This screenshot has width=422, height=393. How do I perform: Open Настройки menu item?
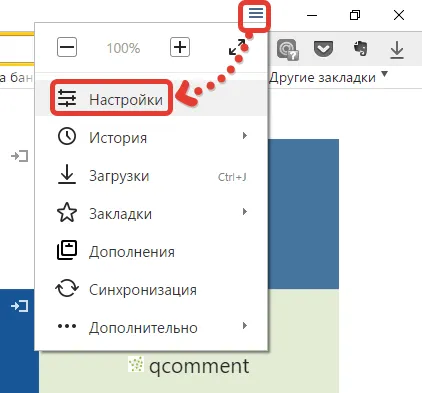click(152, 99)
